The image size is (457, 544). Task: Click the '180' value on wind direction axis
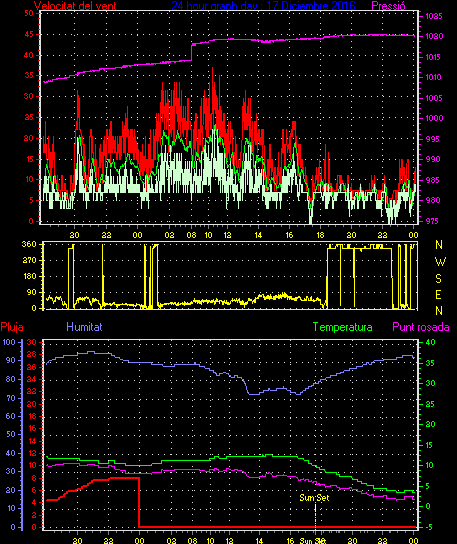point(29,276)
